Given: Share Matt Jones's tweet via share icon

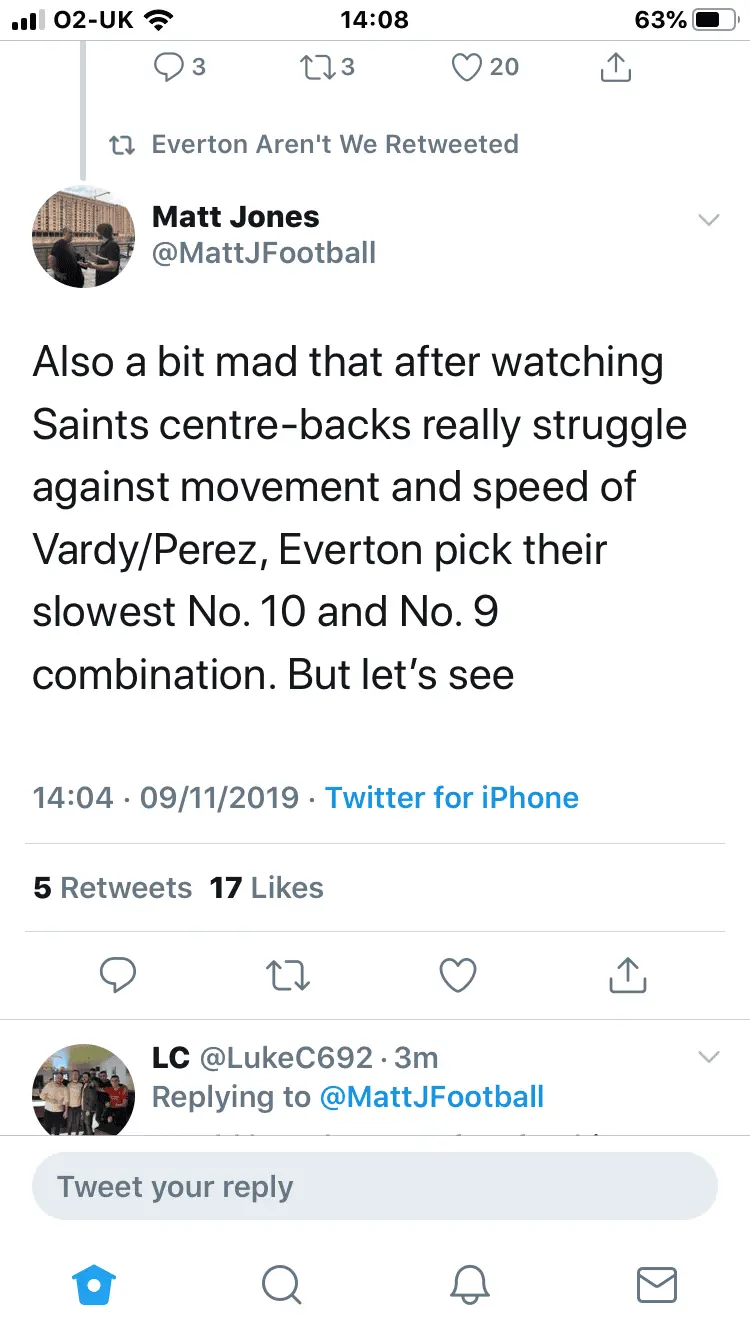Looking at the screenshot, I should point(628,975).
